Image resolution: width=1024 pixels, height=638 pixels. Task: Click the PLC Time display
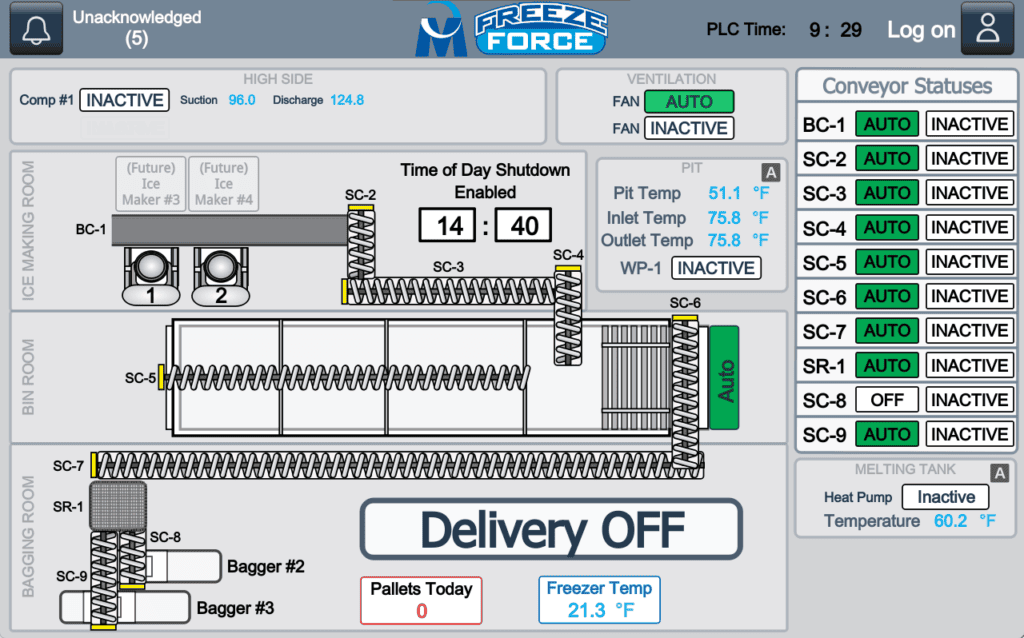(784, 29)
